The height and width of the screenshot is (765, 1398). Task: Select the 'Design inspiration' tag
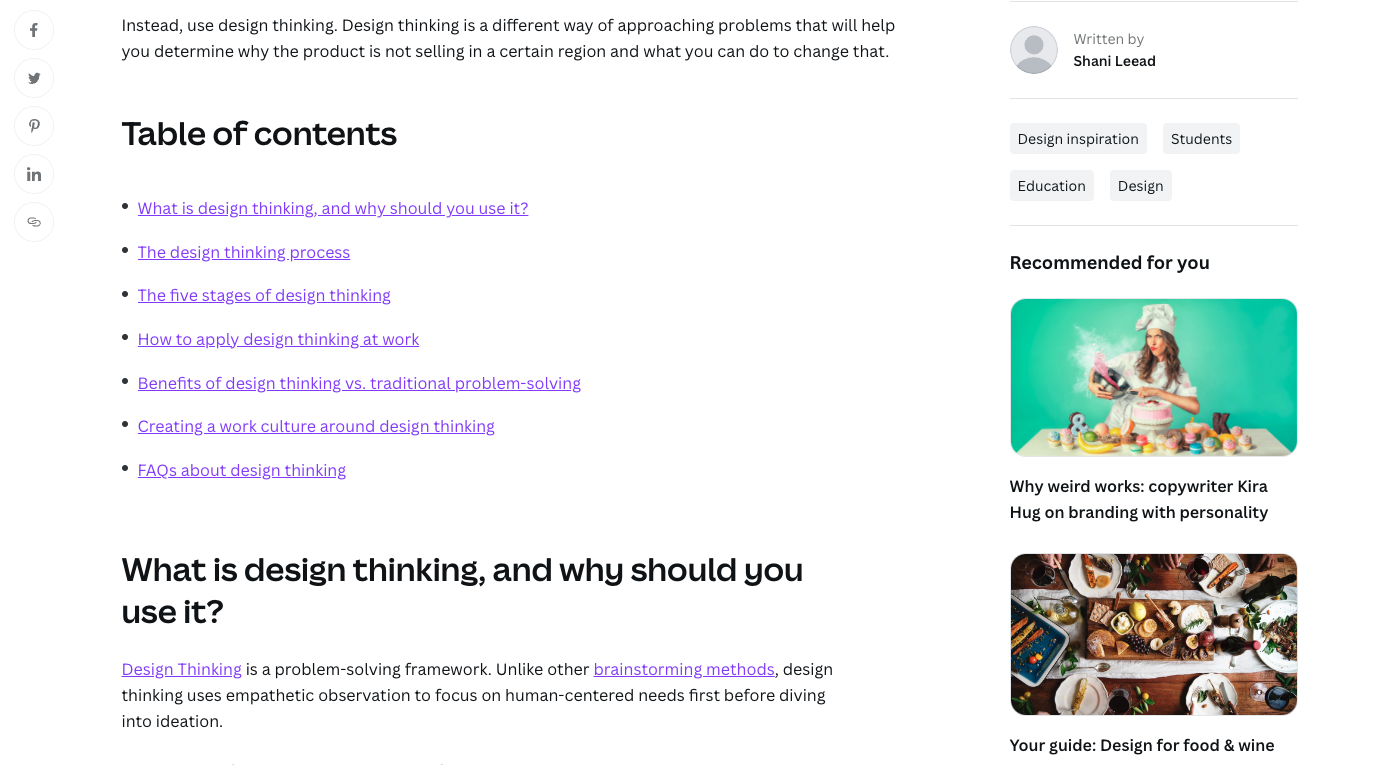(1077, 139)
